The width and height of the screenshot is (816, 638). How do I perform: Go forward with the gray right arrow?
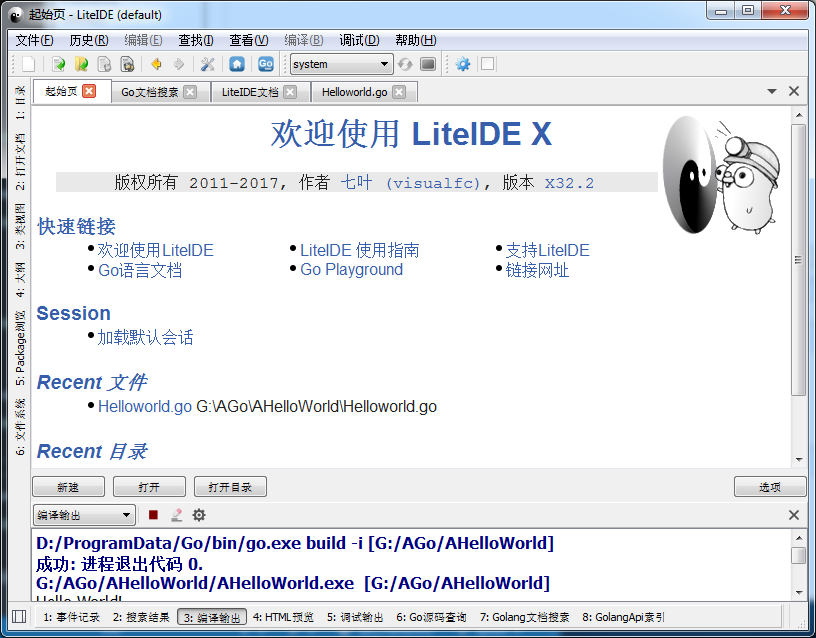[x=179, y=64]
